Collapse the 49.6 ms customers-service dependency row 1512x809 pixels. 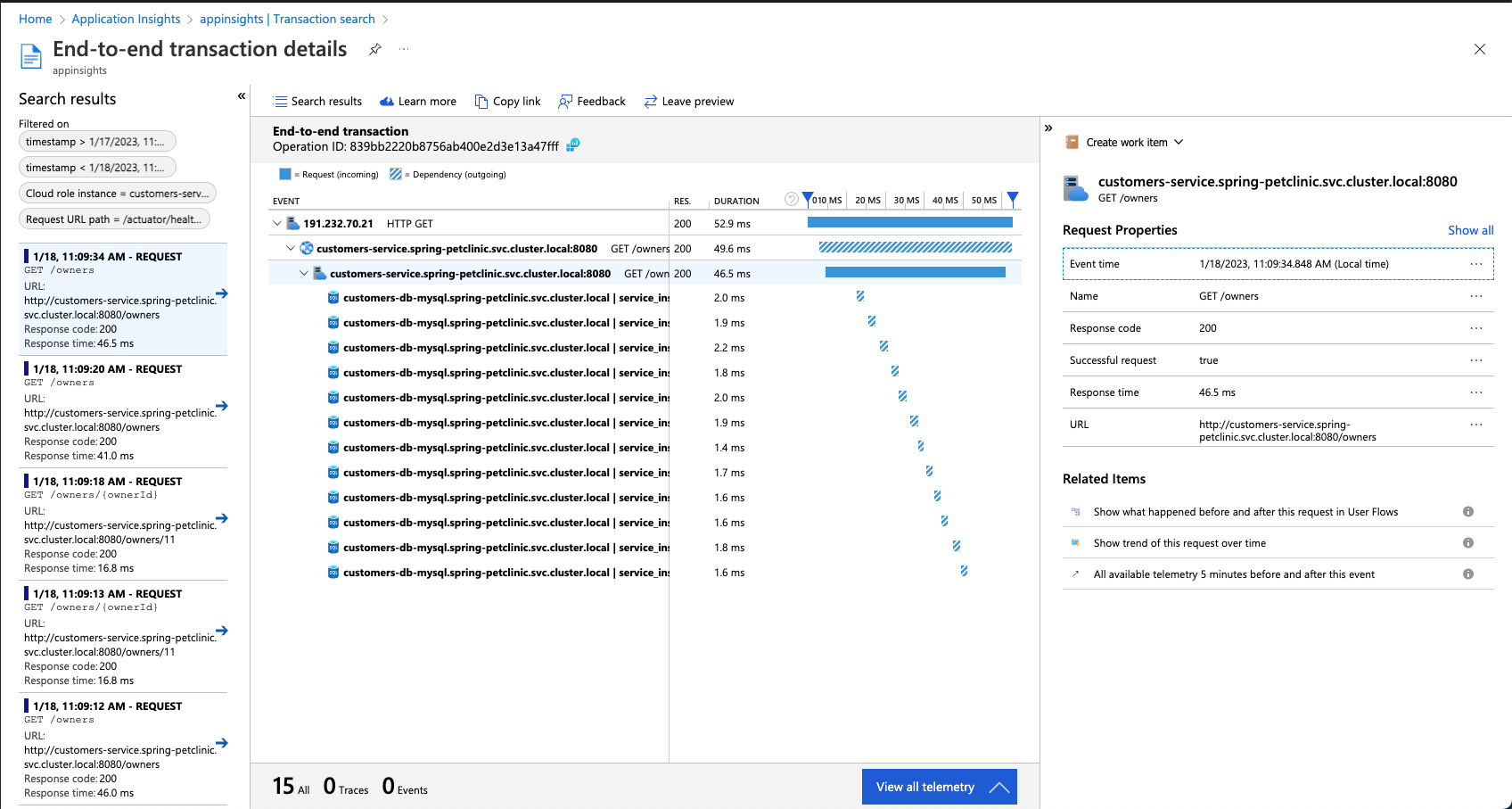click(x=291, y=249)
